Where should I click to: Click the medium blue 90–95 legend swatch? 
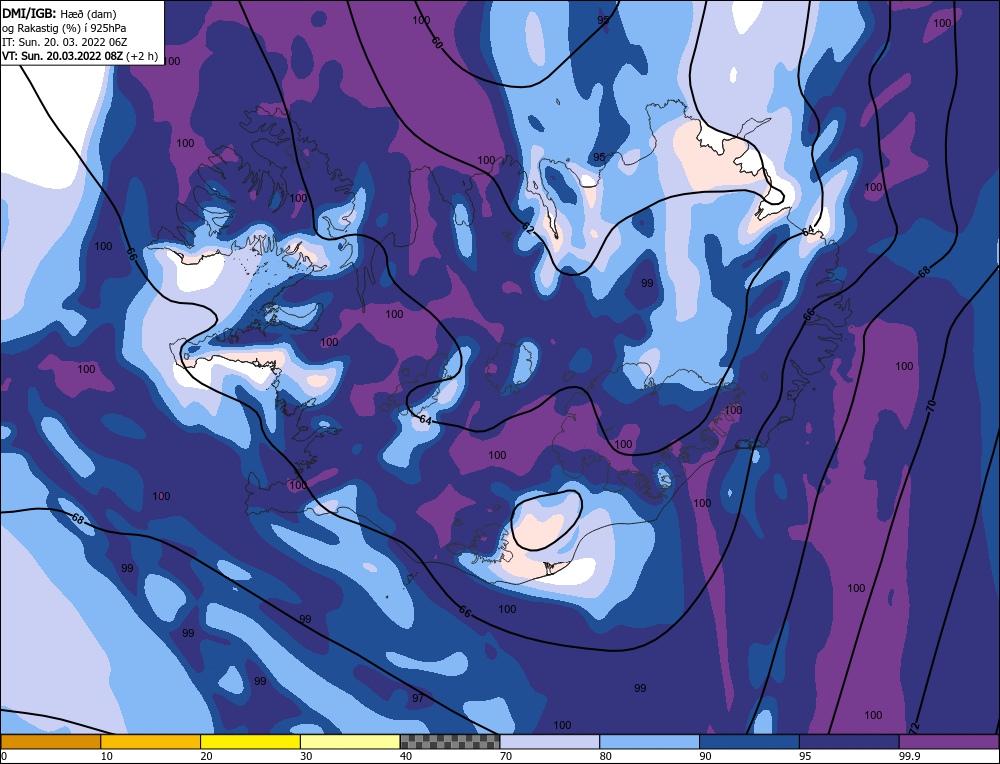point(749,742)
